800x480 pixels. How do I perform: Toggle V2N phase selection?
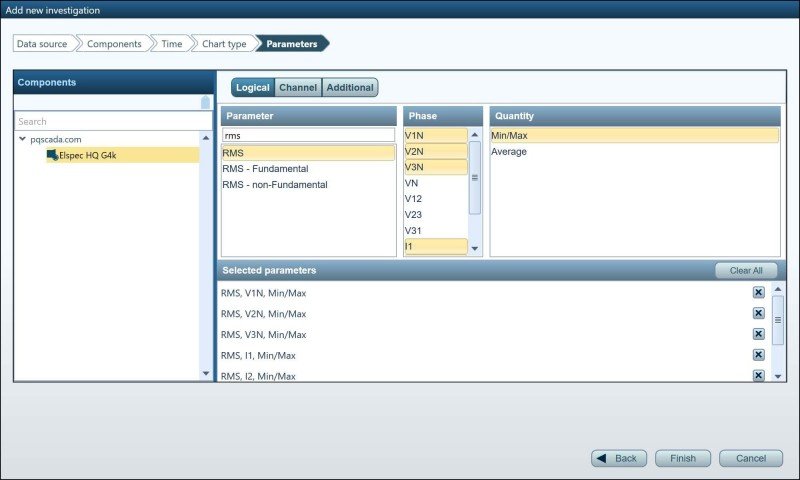(436, 151)
